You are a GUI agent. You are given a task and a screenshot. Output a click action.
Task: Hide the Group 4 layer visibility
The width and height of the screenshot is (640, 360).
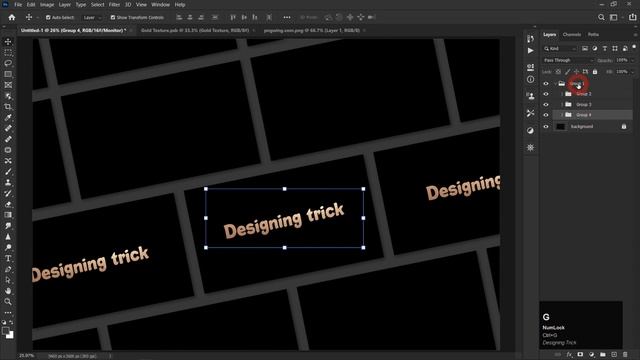(x=546, y=115)
